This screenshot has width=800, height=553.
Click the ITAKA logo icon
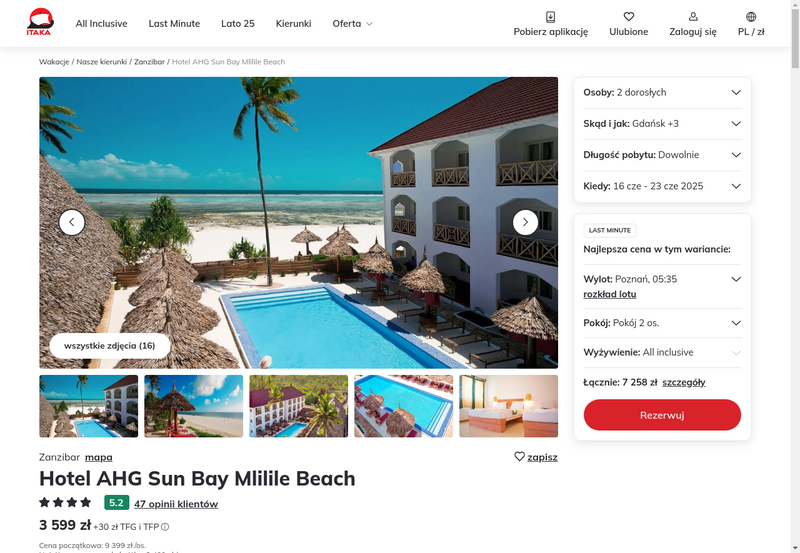(x=40, y=22)
